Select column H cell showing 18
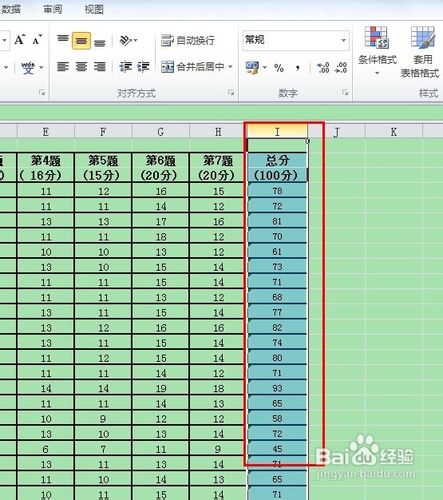The height and width of the screenshot is (500, 443). (x=218, y=389)
